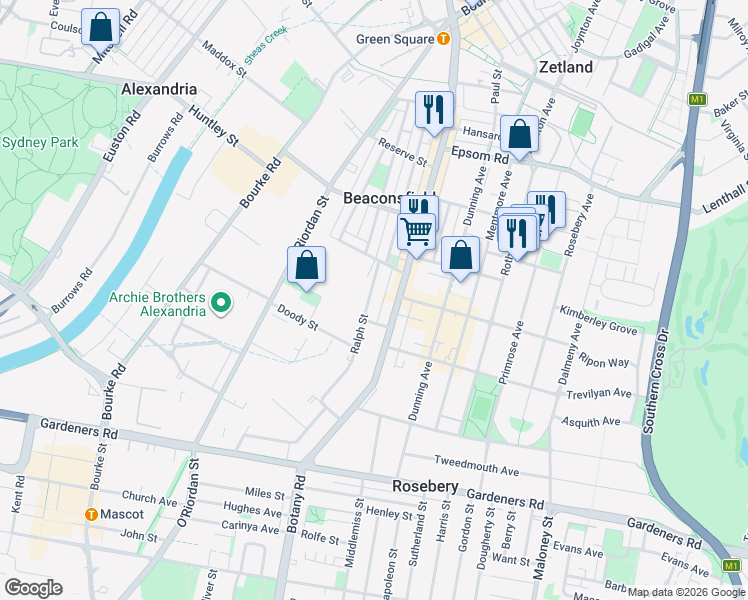Click the Botany Rd label
Viewport: 748px width, 600px height.
(296, 504)
